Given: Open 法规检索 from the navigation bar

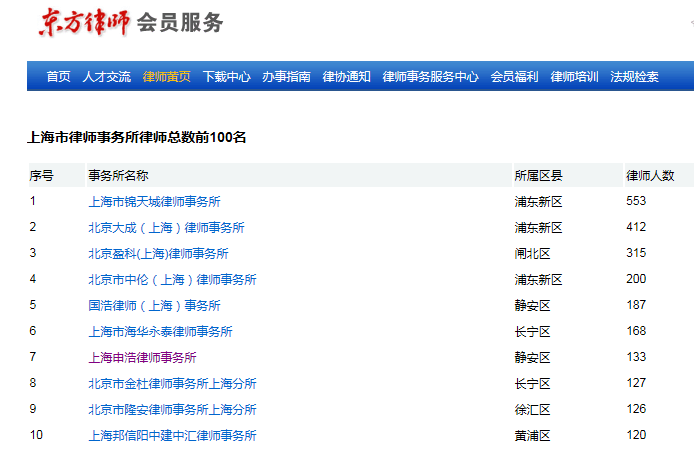Looking at the screenshot, I should coord(634,77).
